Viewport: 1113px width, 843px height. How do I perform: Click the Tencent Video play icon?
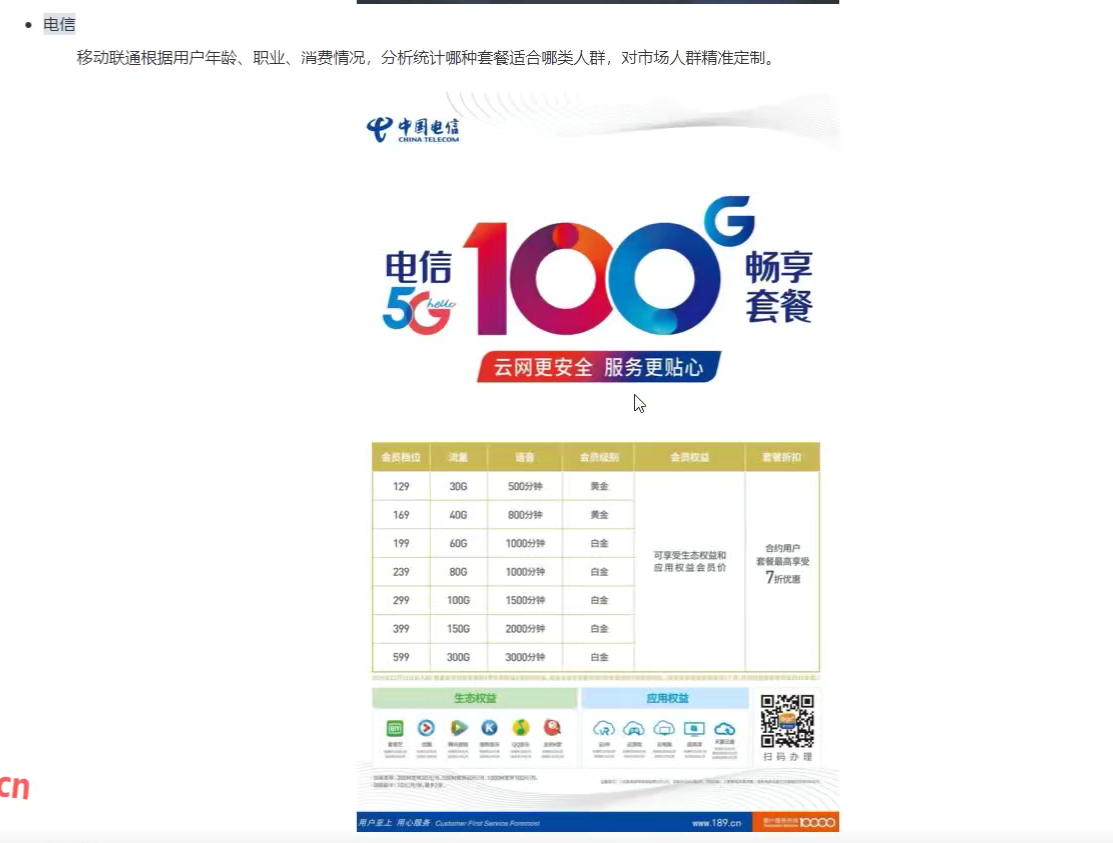tap(458, 728)
